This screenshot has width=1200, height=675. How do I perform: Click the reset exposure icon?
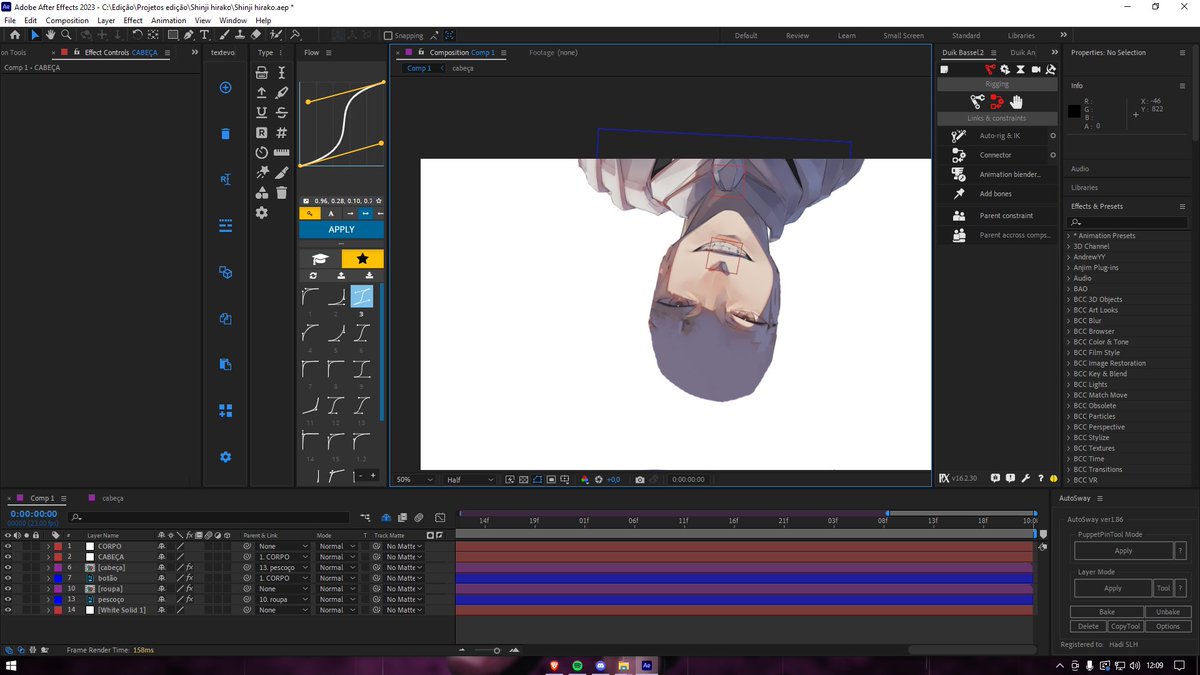coord(598,479)
